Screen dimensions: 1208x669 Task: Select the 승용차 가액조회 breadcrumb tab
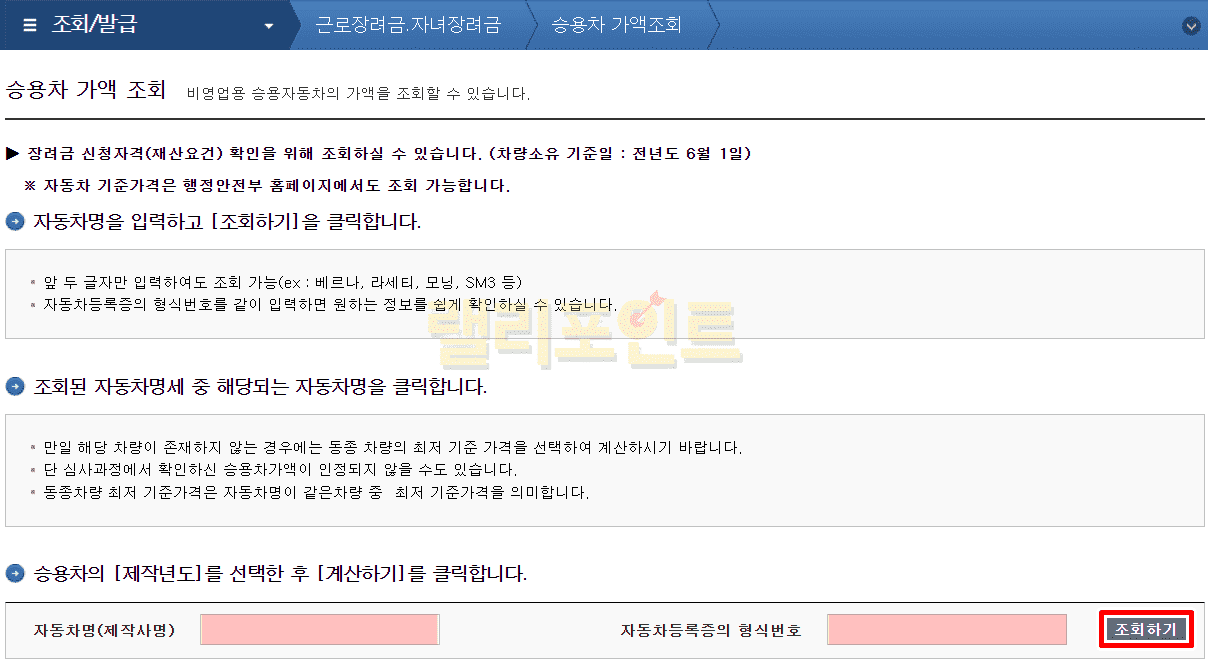[x=616, y=25]
